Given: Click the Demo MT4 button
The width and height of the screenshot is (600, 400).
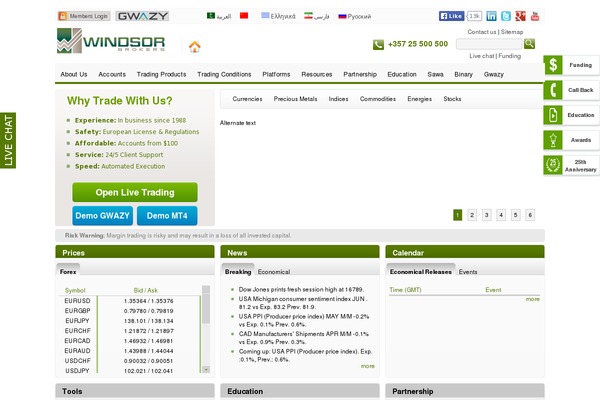Looking at the screenshot, I should click(x=167, y=216).
